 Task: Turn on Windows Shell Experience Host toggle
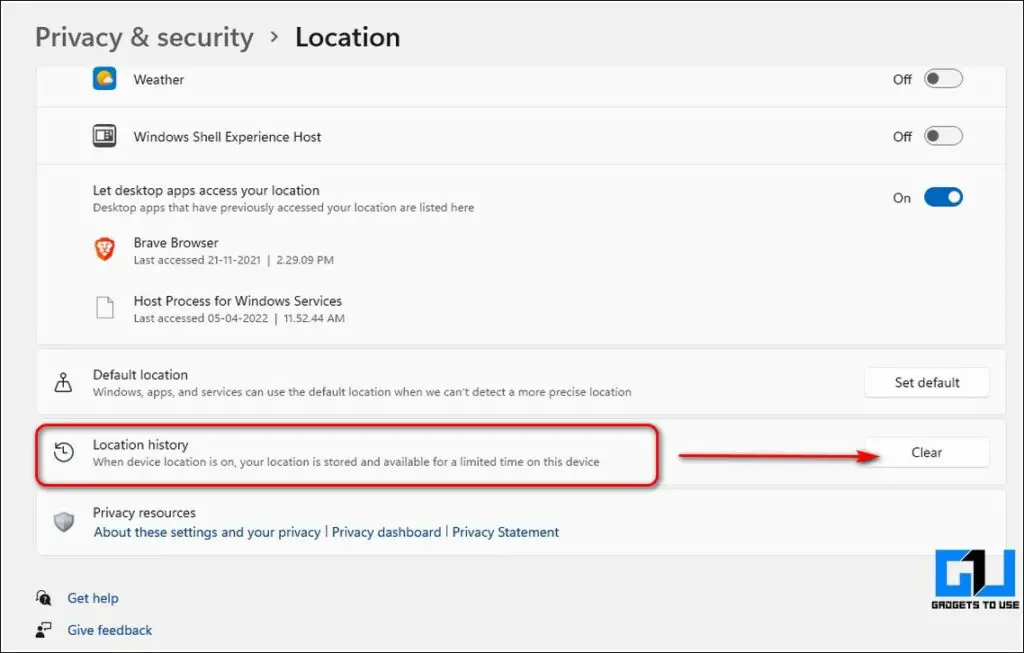[942, 136]
